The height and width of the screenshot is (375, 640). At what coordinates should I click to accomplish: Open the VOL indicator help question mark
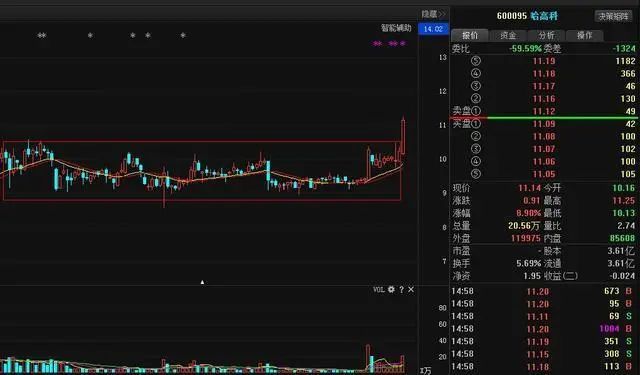pos(402,289)
